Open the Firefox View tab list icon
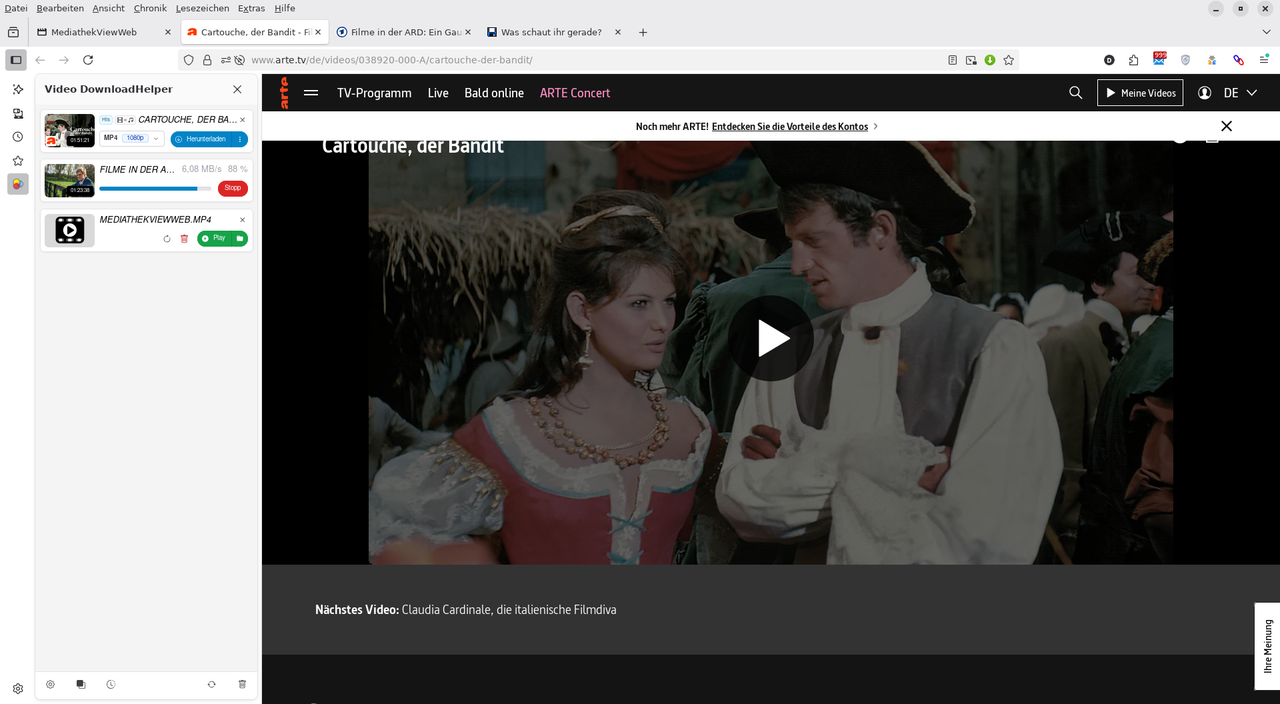This screenshot has height=704, width=1280. [13, 32]
